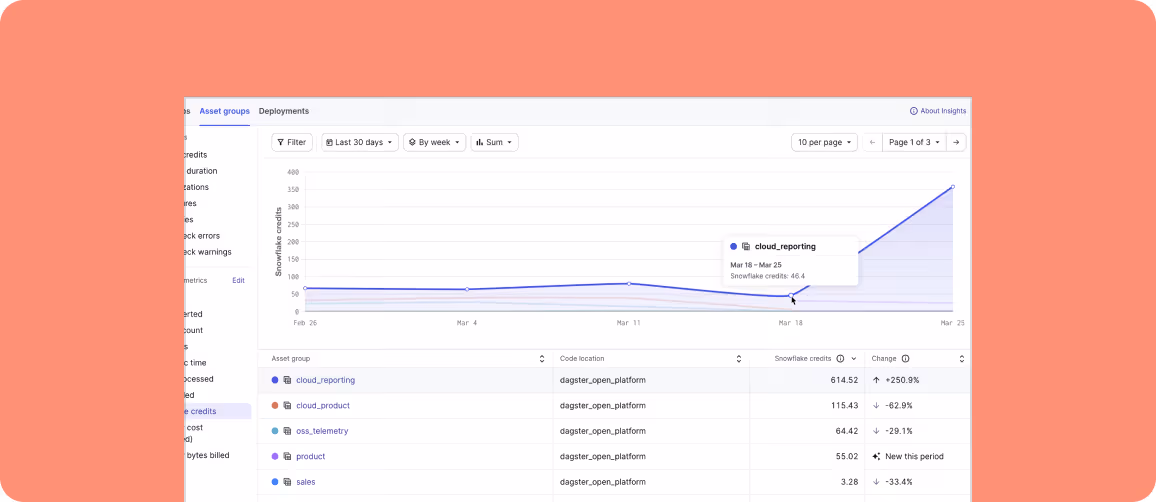Open the Sum aggregation dropdown
This screenshot has height=502, width=1156.
click(x=495, y=142)
